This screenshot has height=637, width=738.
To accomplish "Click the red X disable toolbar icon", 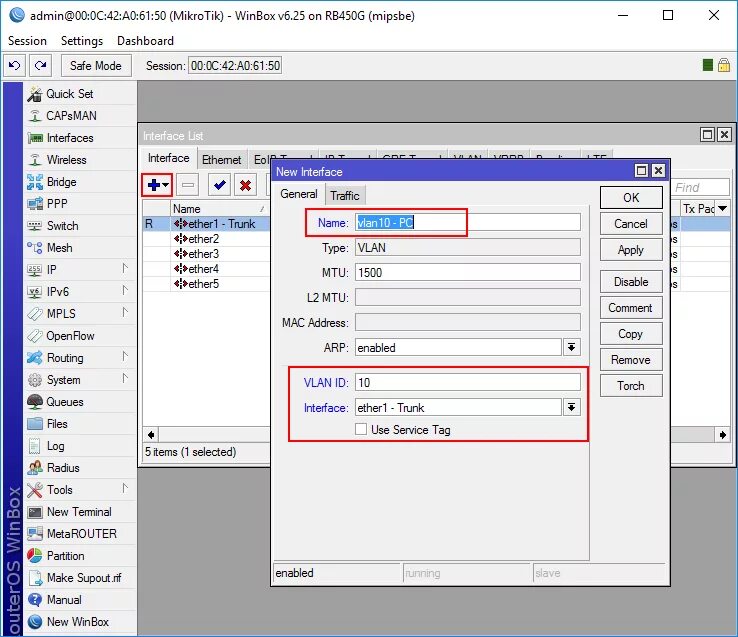I will pyautogui.click(x=245, y=185).
